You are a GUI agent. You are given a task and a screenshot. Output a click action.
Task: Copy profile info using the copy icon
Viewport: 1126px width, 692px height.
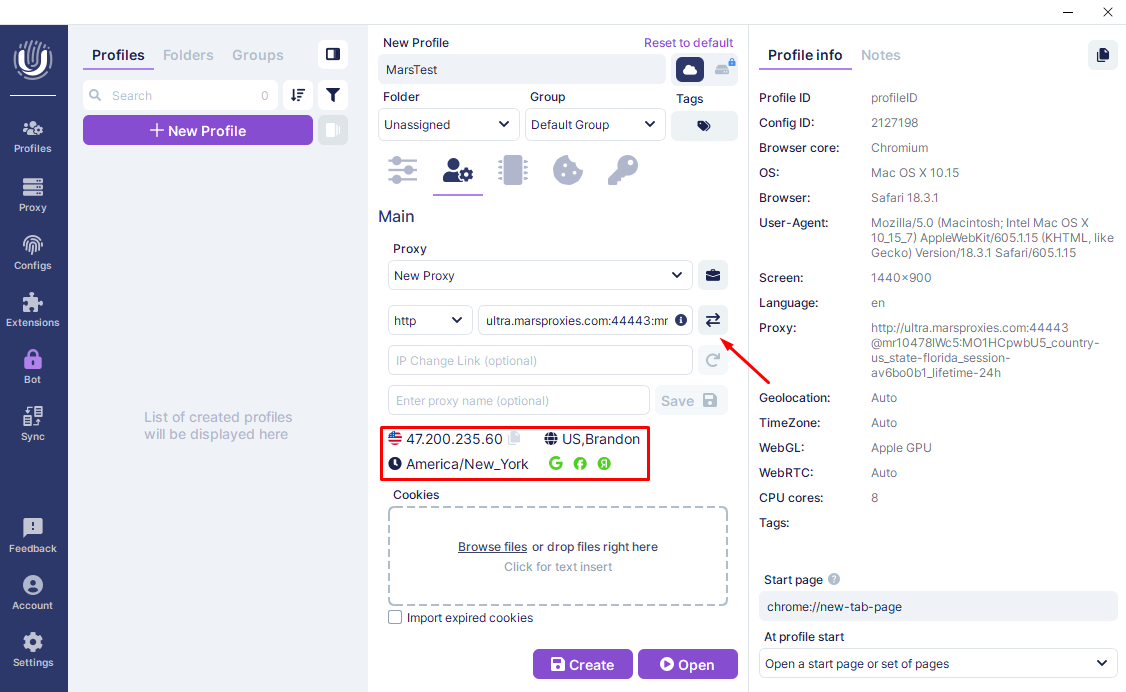[1102, 55]
